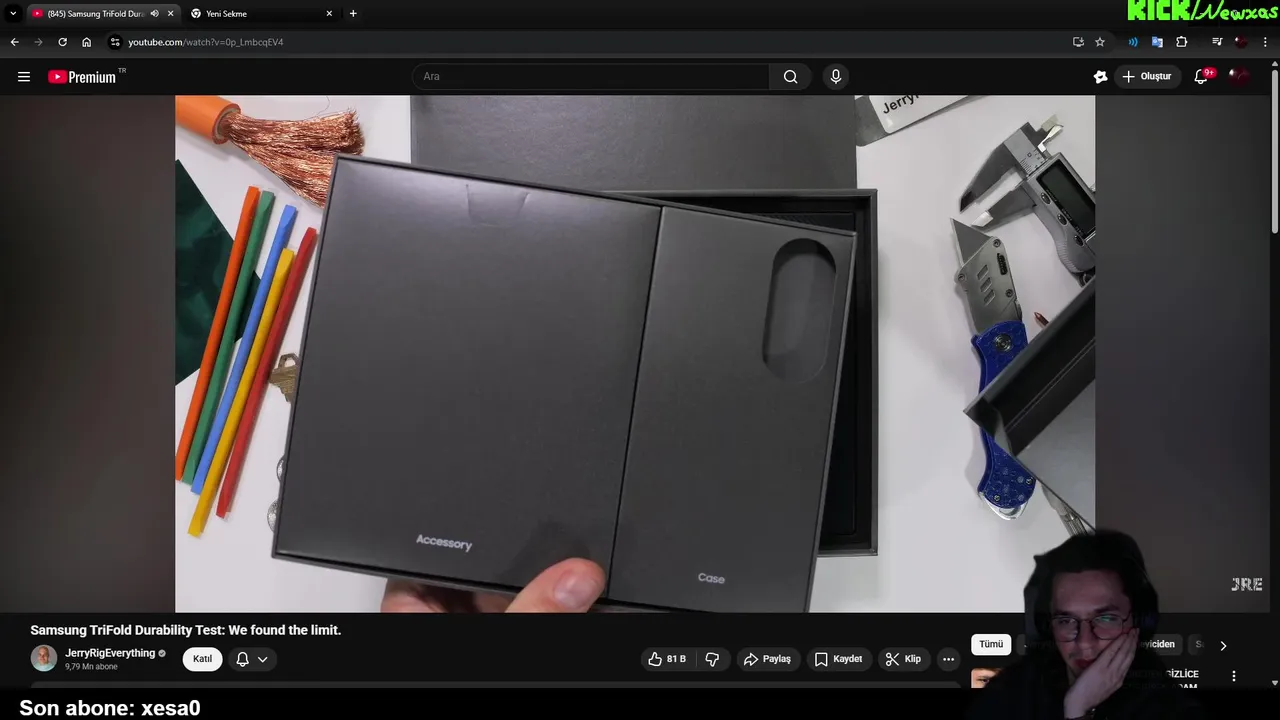Open the YouTube guide hamburger menu

[24, 77]
